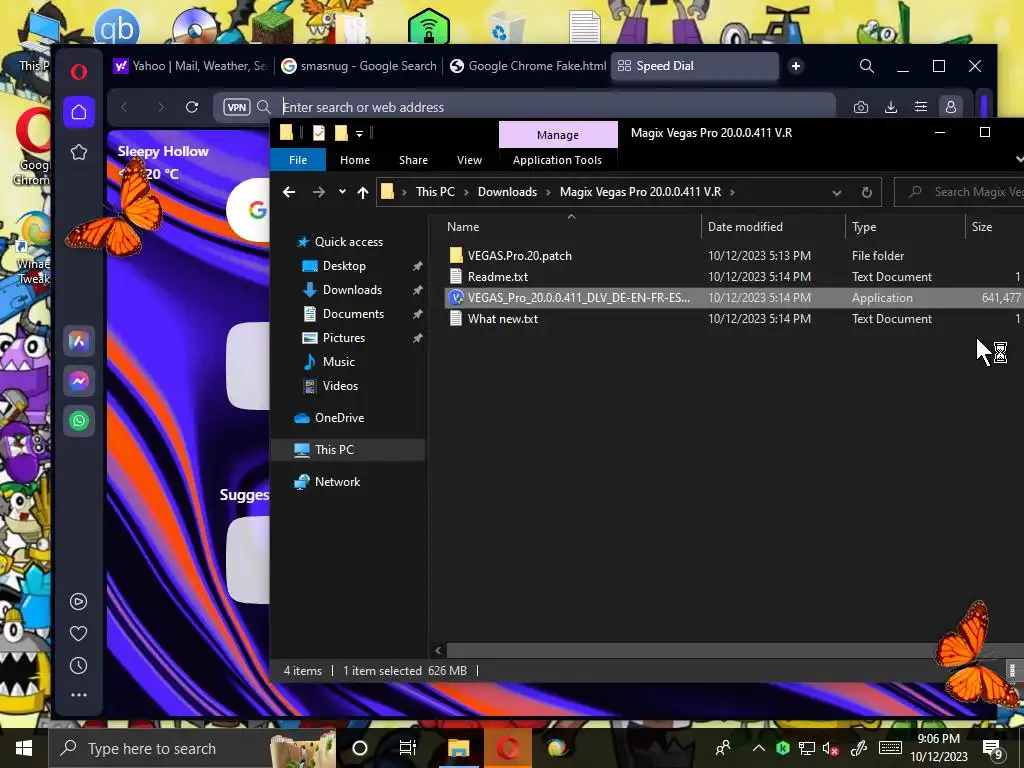Viewport: 1024px width, 768px height.
Task: Open Task View on taskbar
Action: [x=408, y=748]
